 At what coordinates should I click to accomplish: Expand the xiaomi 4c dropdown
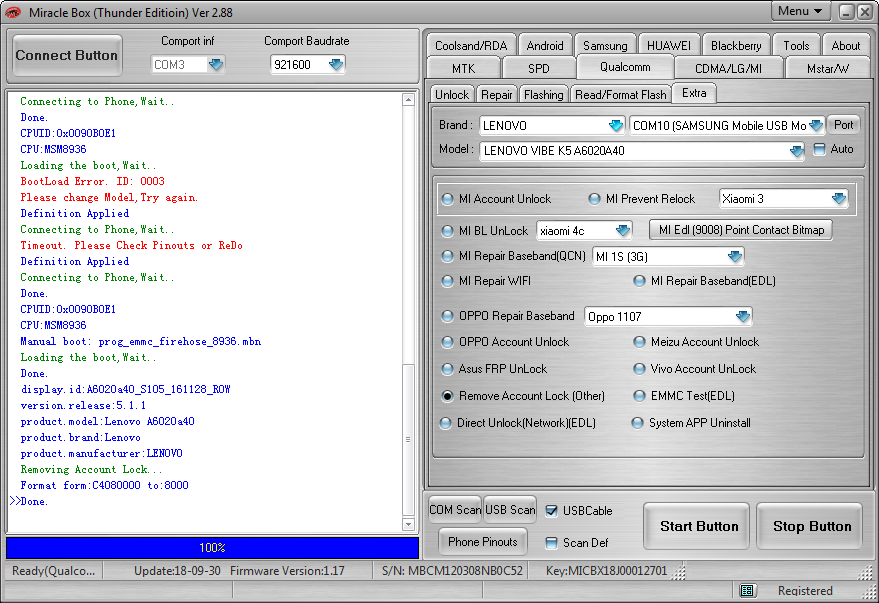coord(623,230)
